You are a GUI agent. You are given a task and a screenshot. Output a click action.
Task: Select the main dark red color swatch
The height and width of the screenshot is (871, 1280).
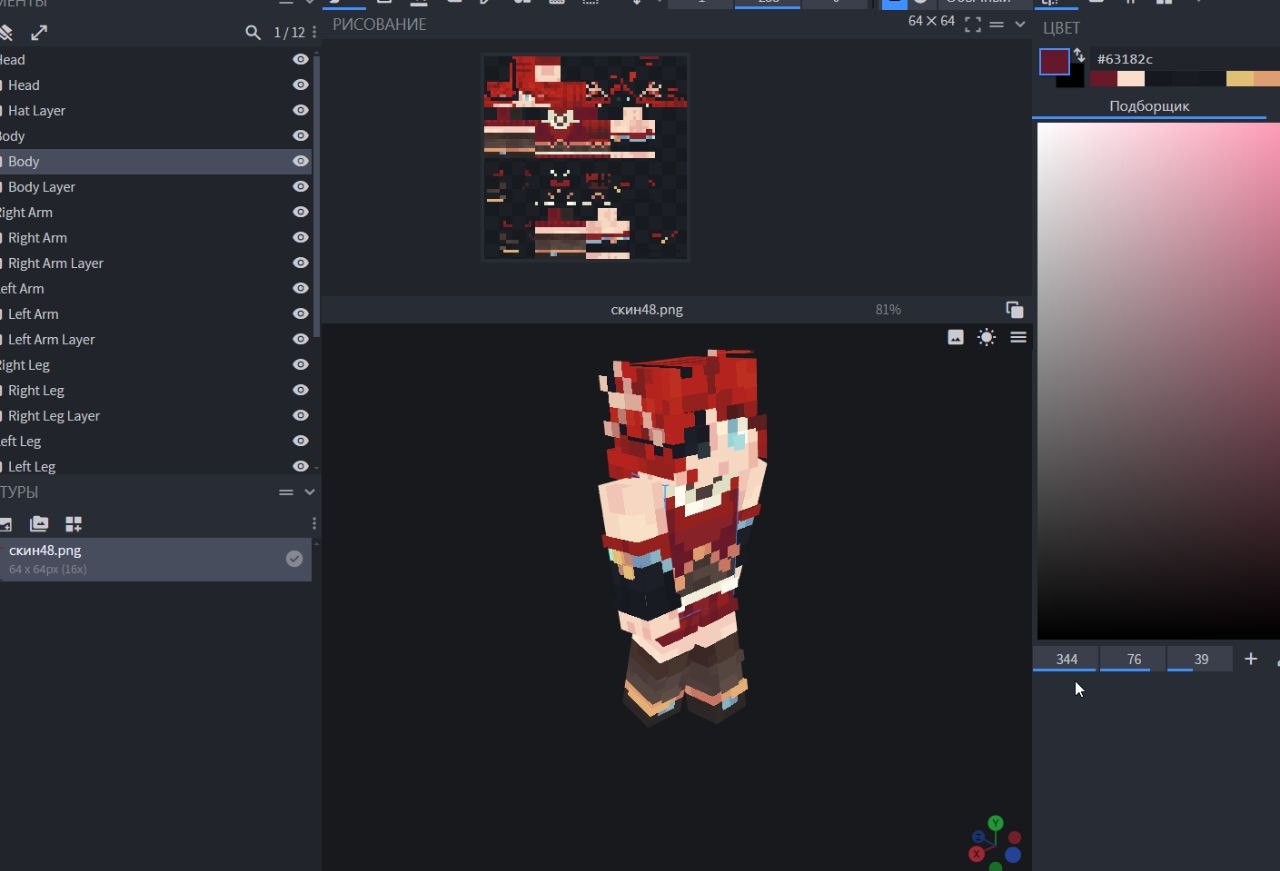1054,62
